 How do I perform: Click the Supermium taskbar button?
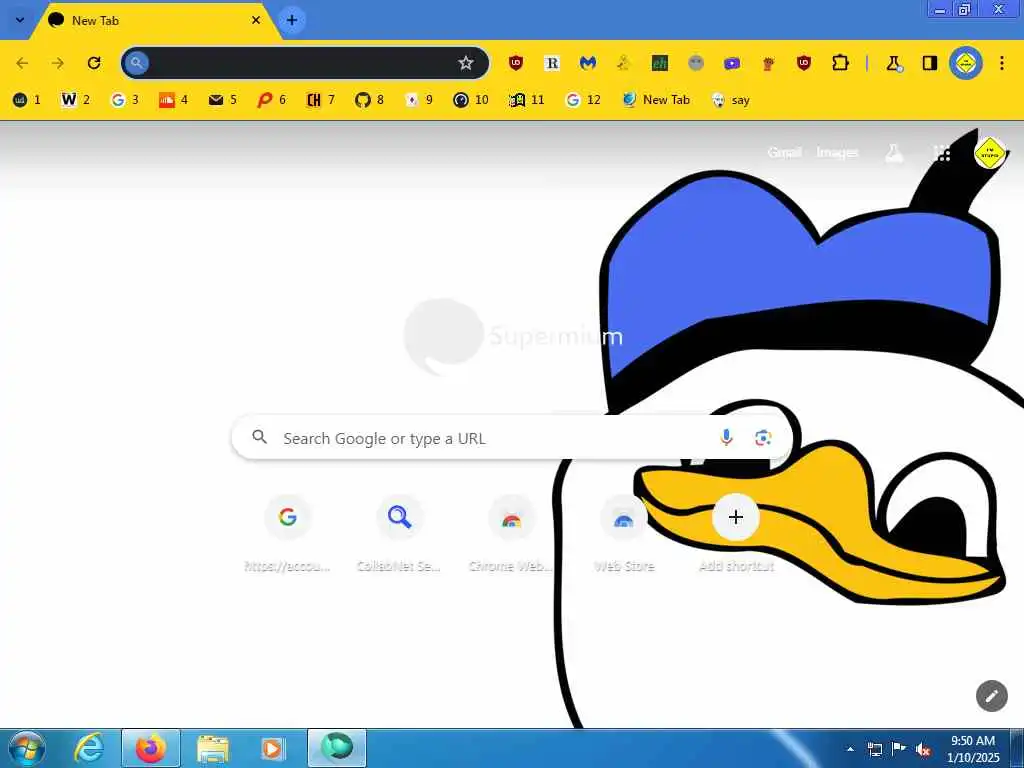337,748
